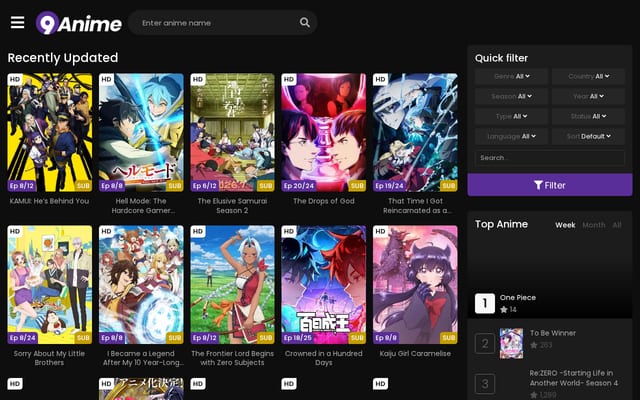This screenshot has width=640, height=400.
Task: Click rank 3 number badge
Action: point(485,384)
